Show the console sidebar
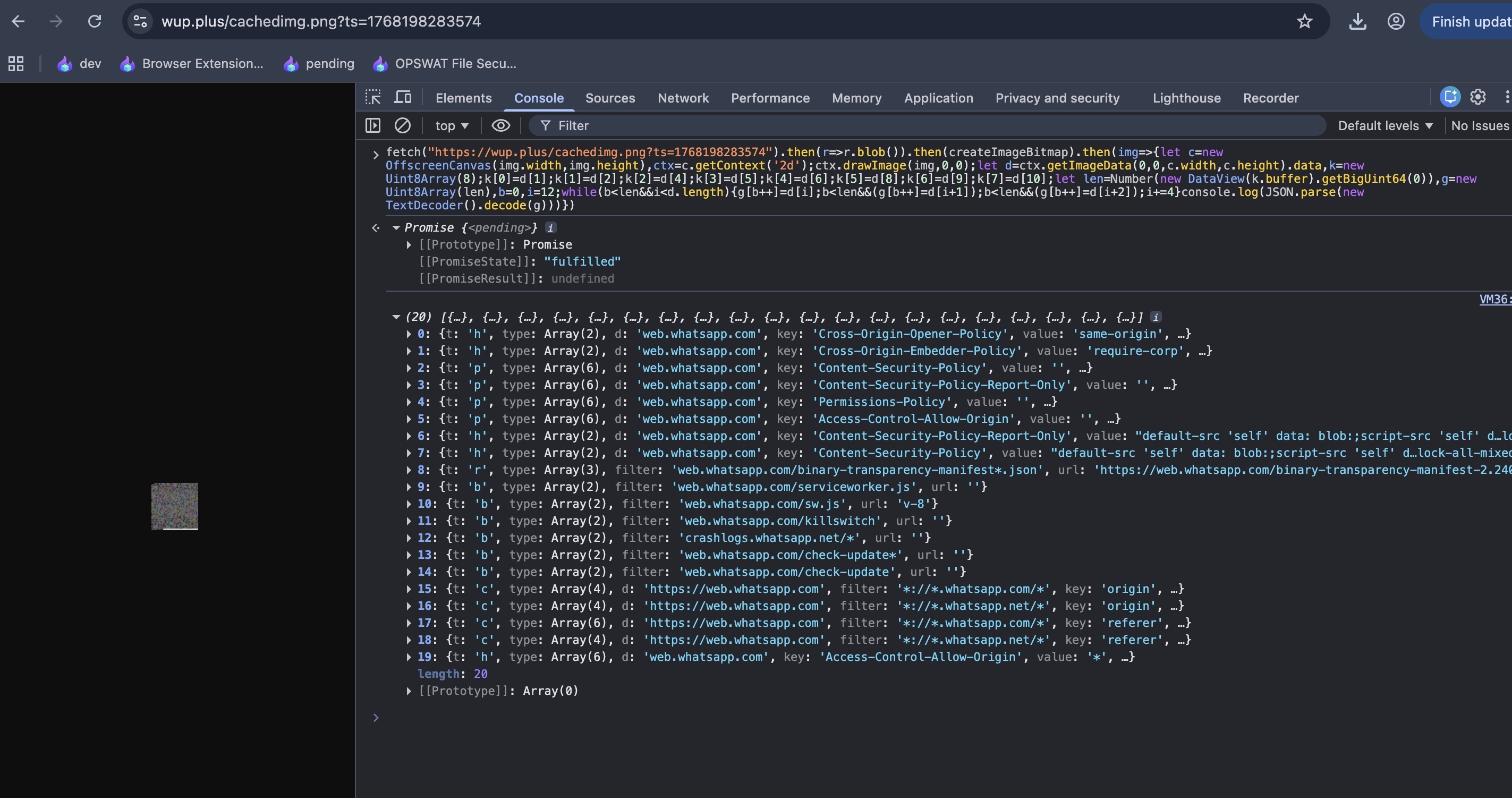1512x798 pixels. click(373, 125)
